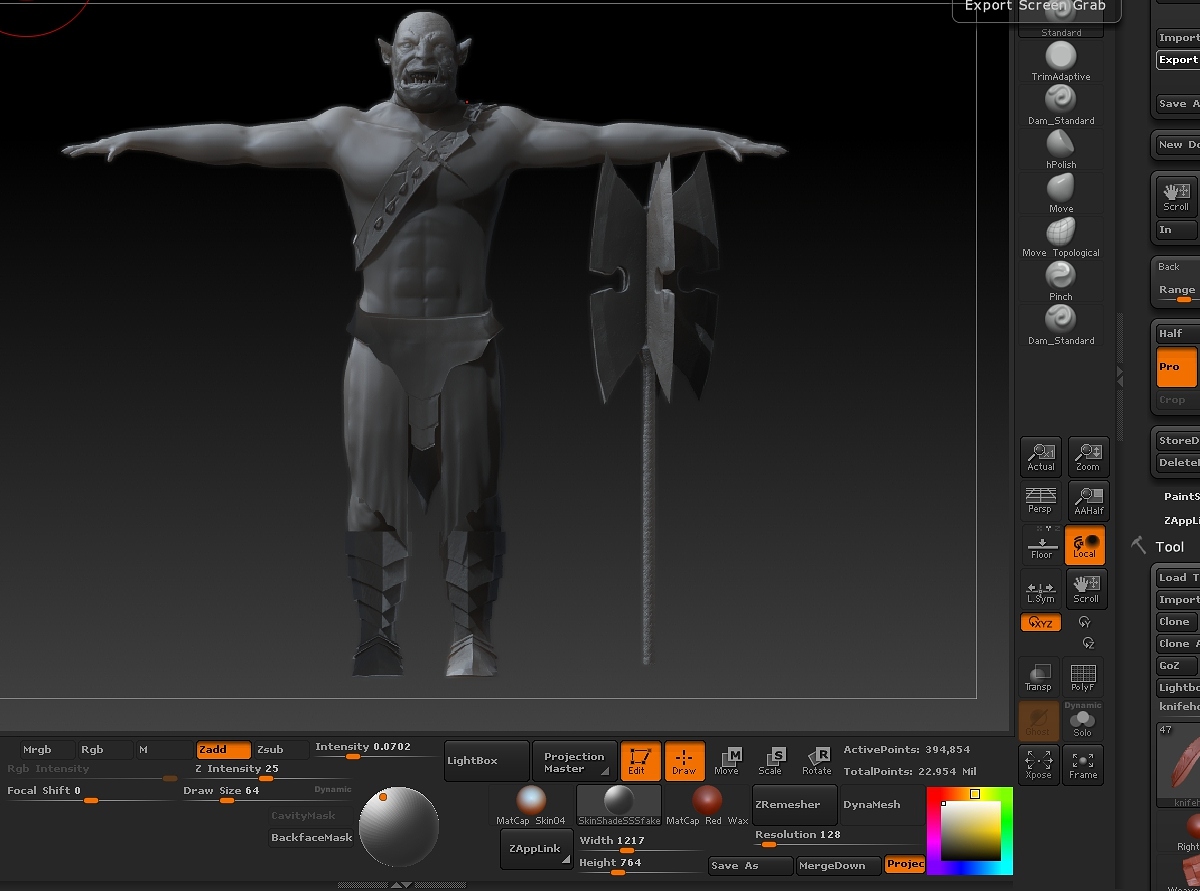
Task: Click the DynaMesh button
Action: (880, 805)
